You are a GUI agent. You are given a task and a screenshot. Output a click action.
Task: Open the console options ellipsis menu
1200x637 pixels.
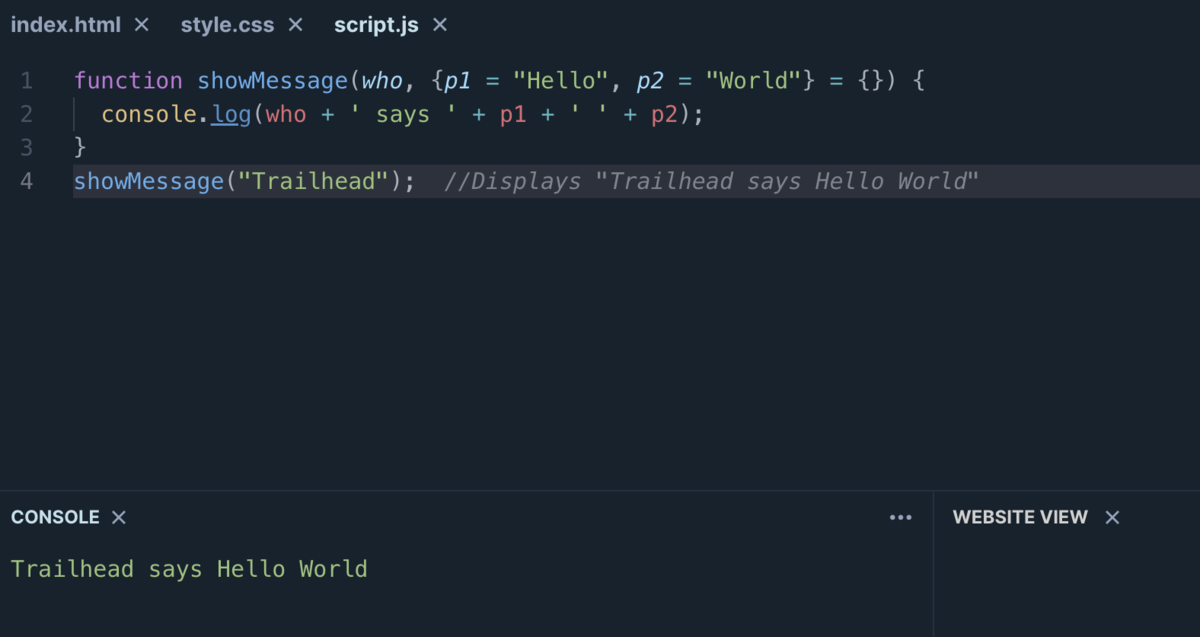tap(900, 517)
